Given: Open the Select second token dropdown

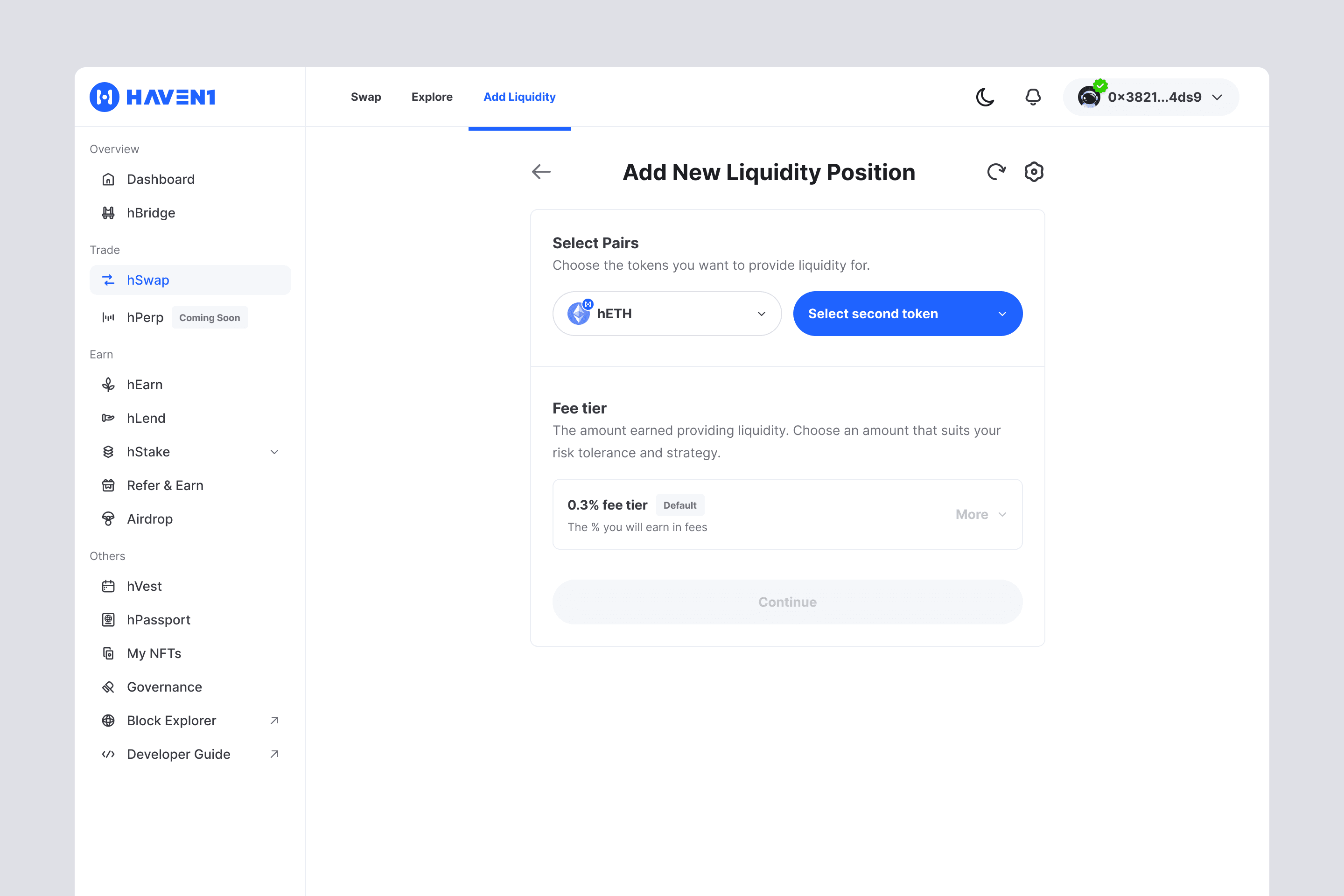Looking at the screenshot, I should pyautogui.click(x=907, y=314).
